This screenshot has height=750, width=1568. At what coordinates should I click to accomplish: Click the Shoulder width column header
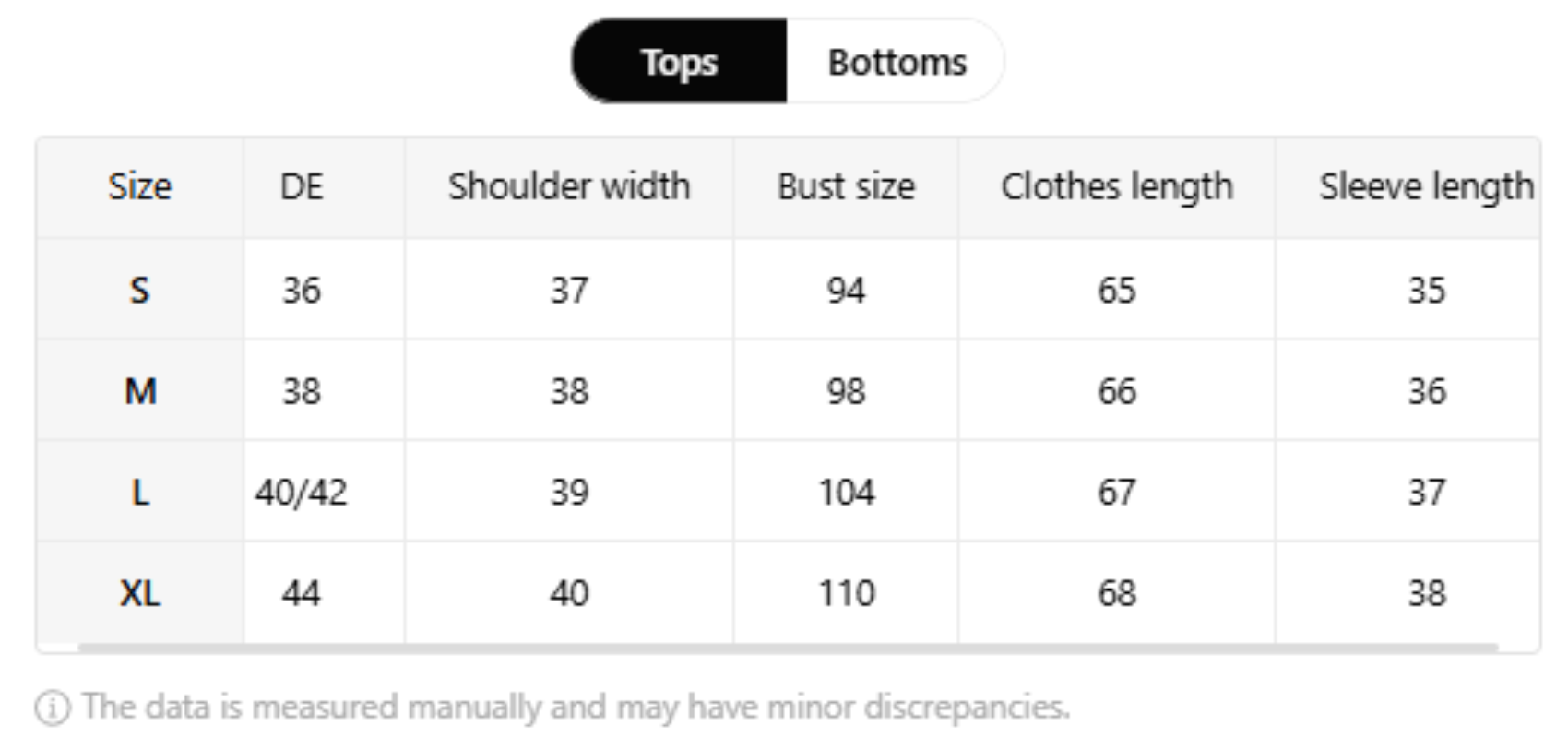pyautogui.click(x=569, y=186)
